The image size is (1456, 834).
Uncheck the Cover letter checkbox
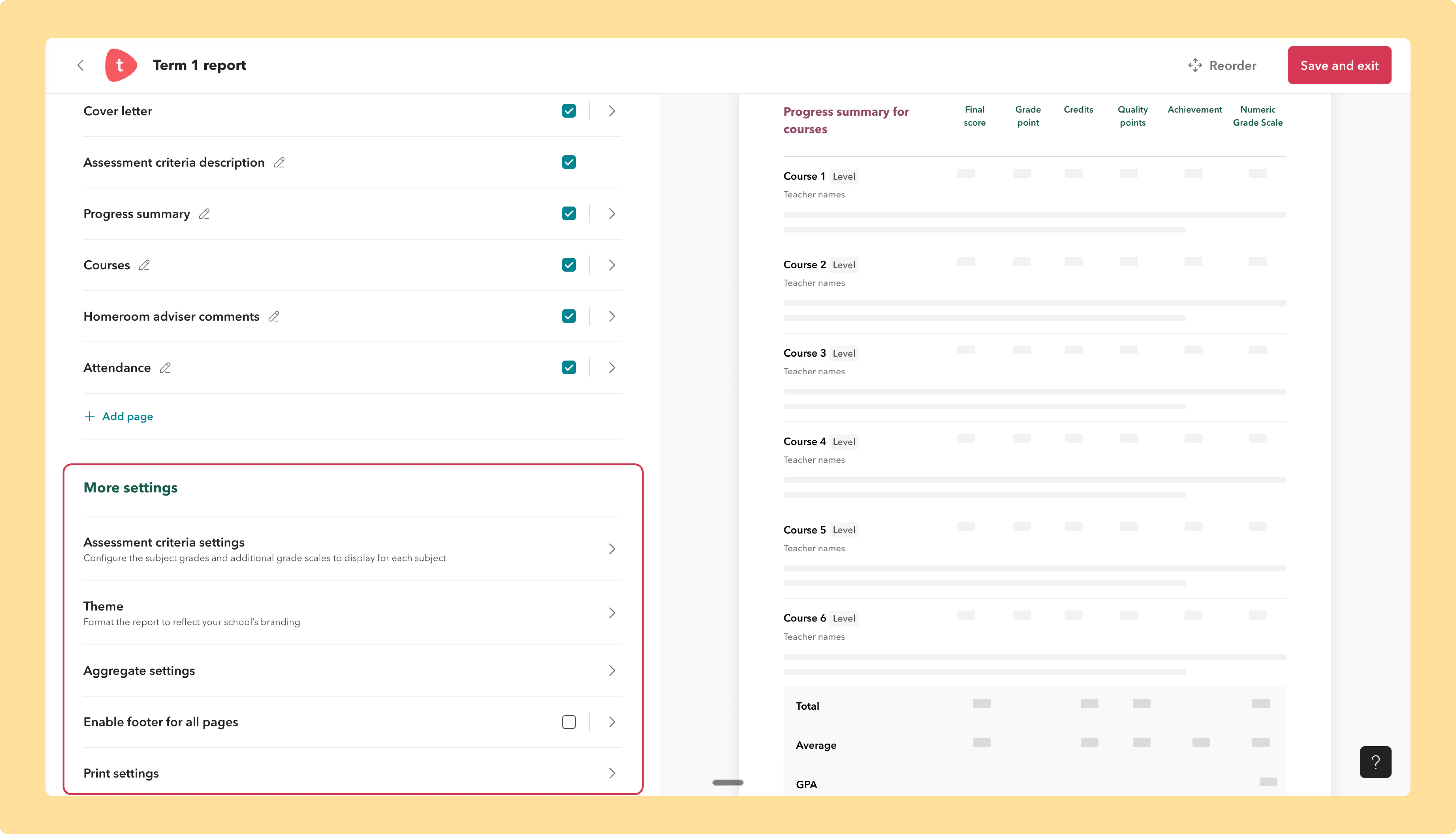pos(569,111)
